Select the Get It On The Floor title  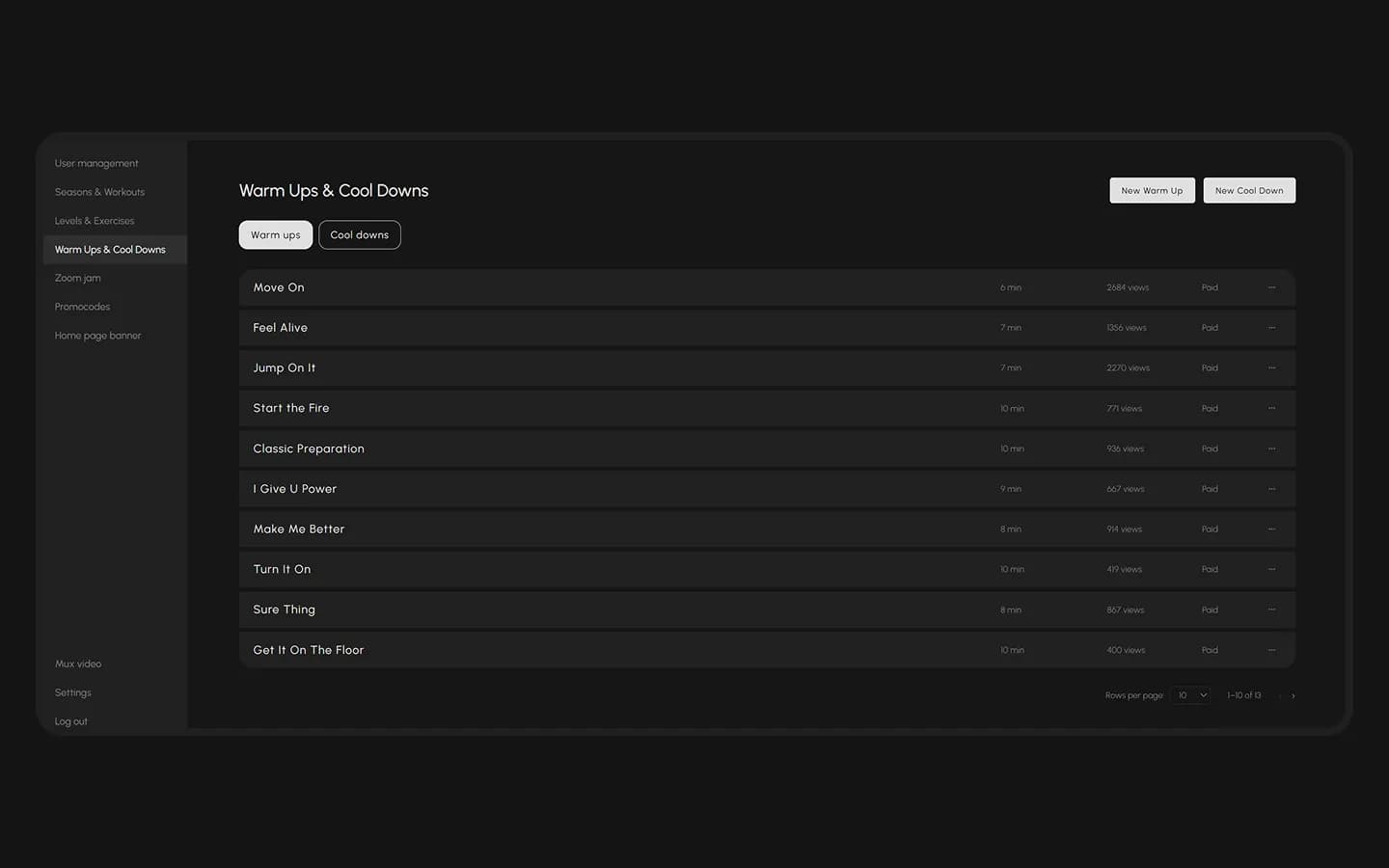coord(309,650)
